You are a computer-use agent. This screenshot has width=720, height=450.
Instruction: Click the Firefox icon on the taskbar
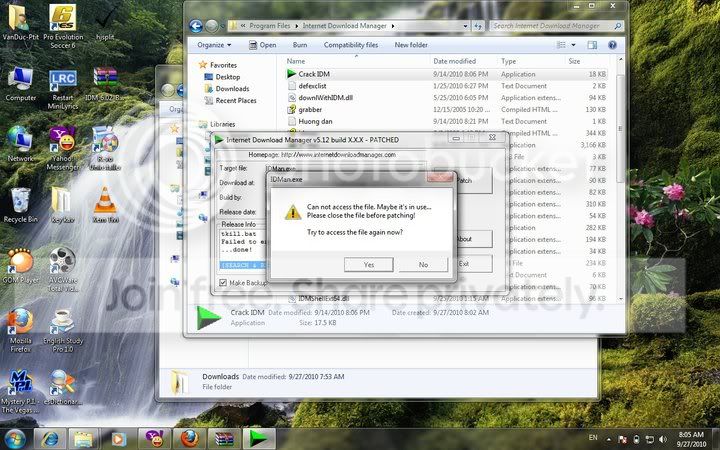(x=189, y=438)
